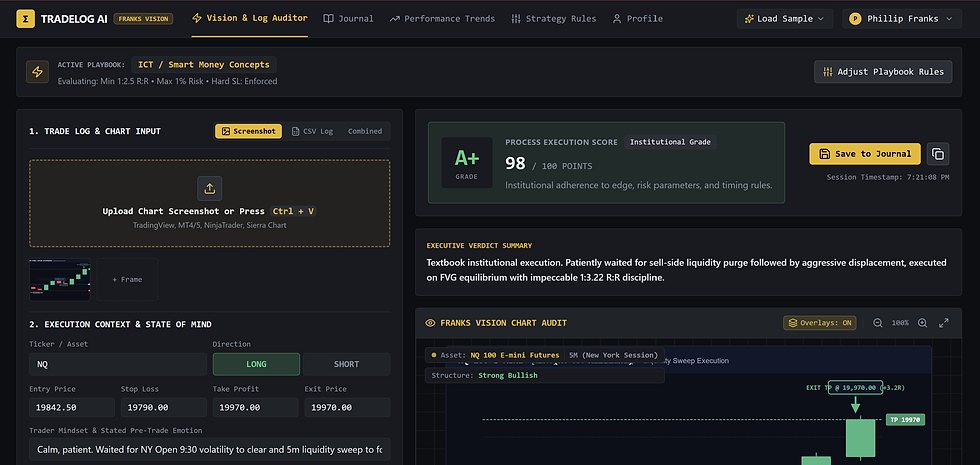Zoom in the chart with the plus magnifier
Viewport: 980px width, 465px height.
[922, 323]
